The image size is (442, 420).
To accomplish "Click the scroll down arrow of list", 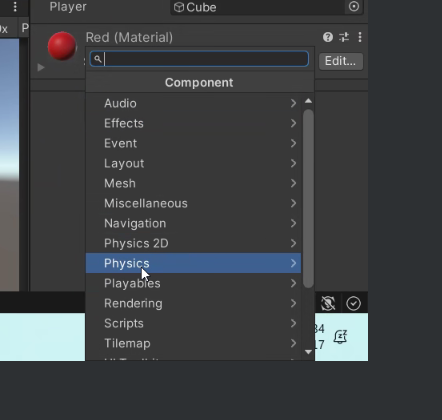I will pos(308,352).
